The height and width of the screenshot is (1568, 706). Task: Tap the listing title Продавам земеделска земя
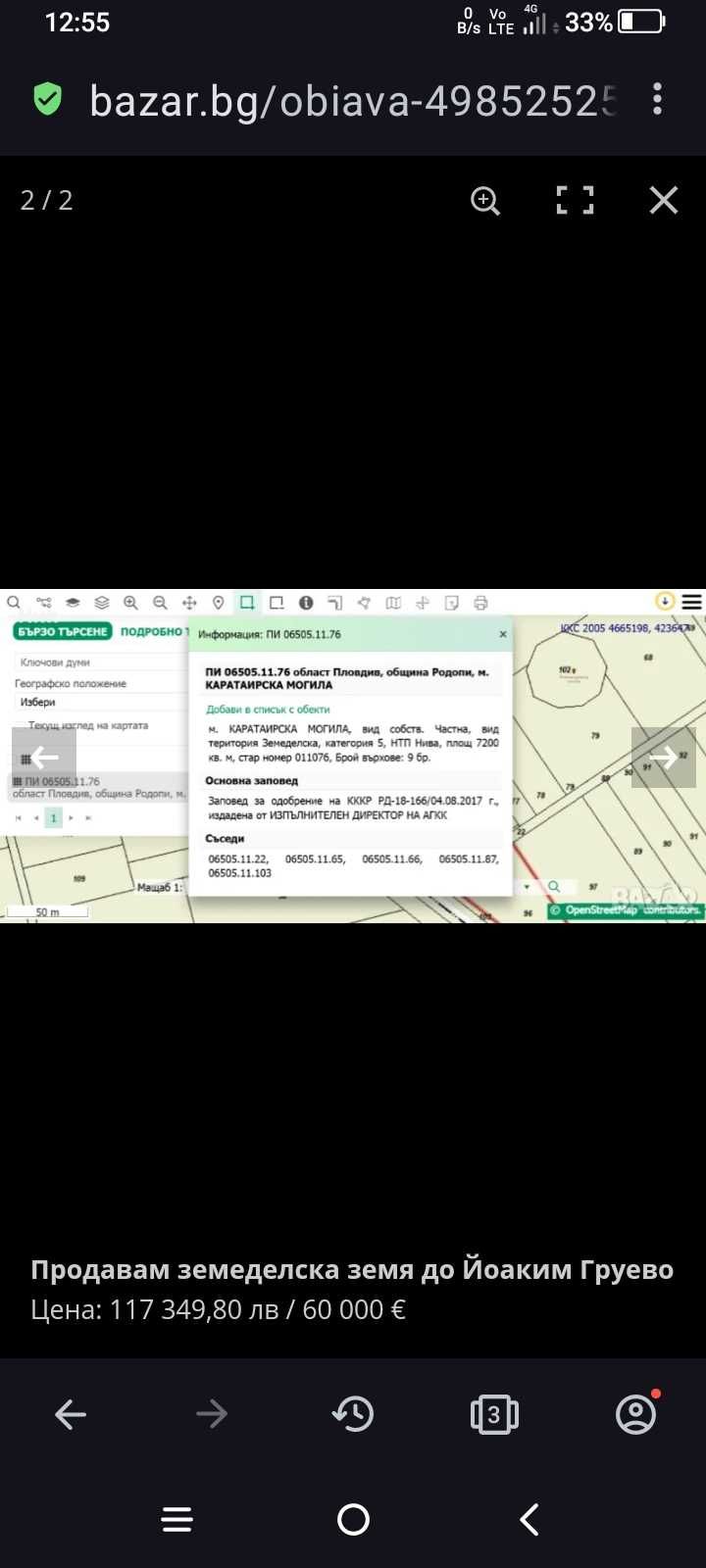pos(352,1269)
